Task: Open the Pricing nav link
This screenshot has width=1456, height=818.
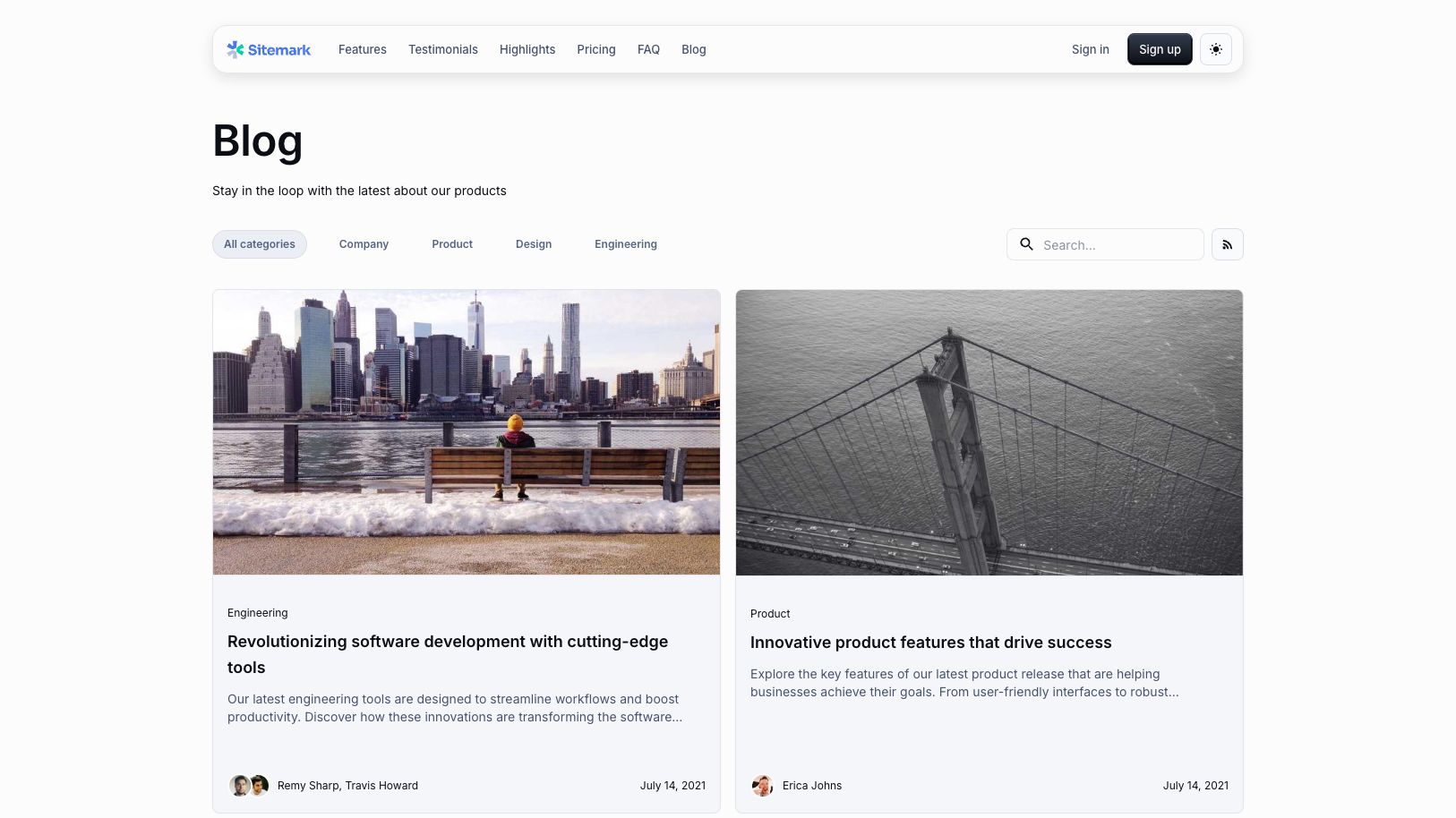Action: (596, 50)
